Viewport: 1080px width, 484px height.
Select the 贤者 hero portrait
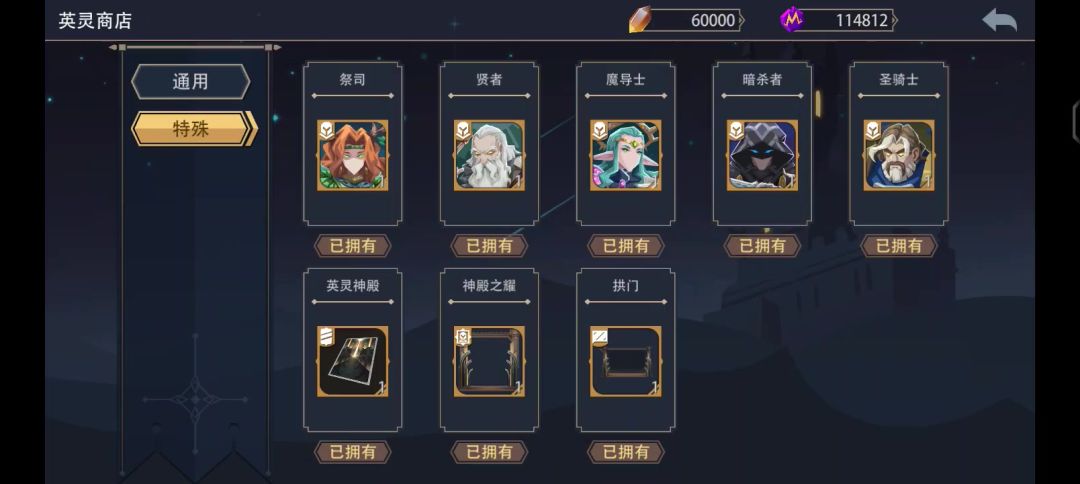pyautogui.click(x=489, y=155)
